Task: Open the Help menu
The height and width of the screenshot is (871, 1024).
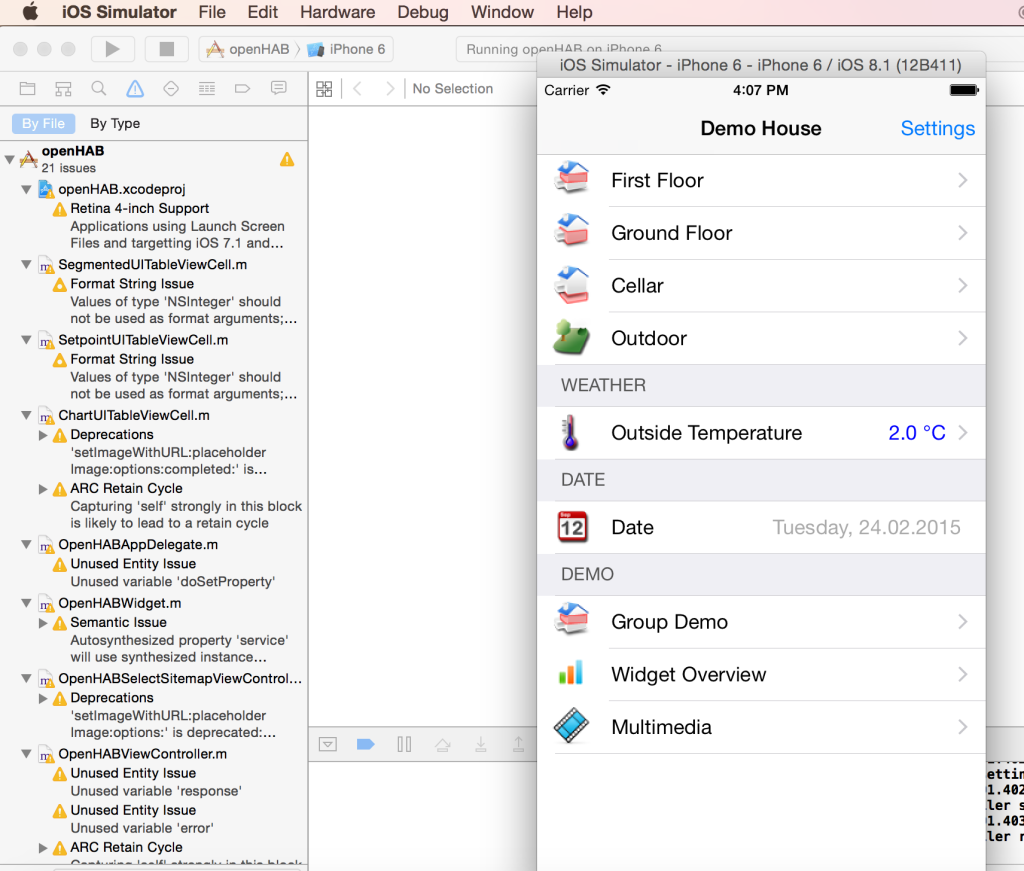Action: (x=575, y=12)
